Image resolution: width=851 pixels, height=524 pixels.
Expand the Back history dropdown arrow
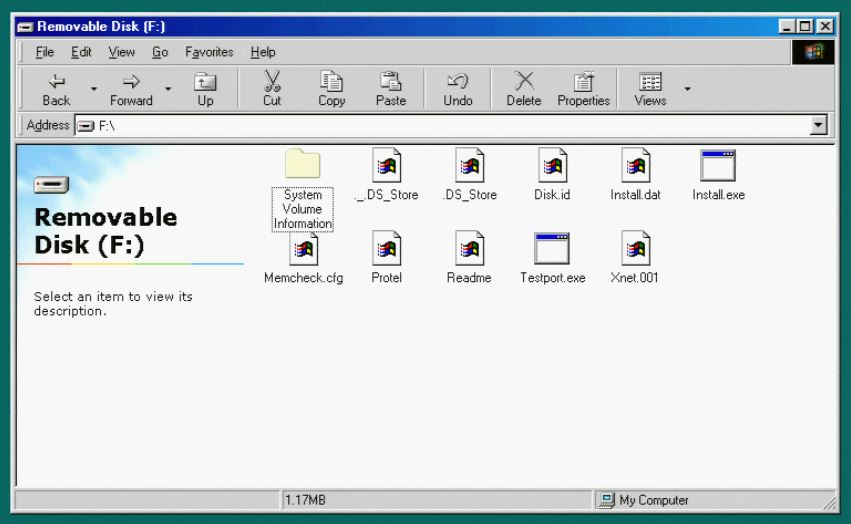coord(94,90)
